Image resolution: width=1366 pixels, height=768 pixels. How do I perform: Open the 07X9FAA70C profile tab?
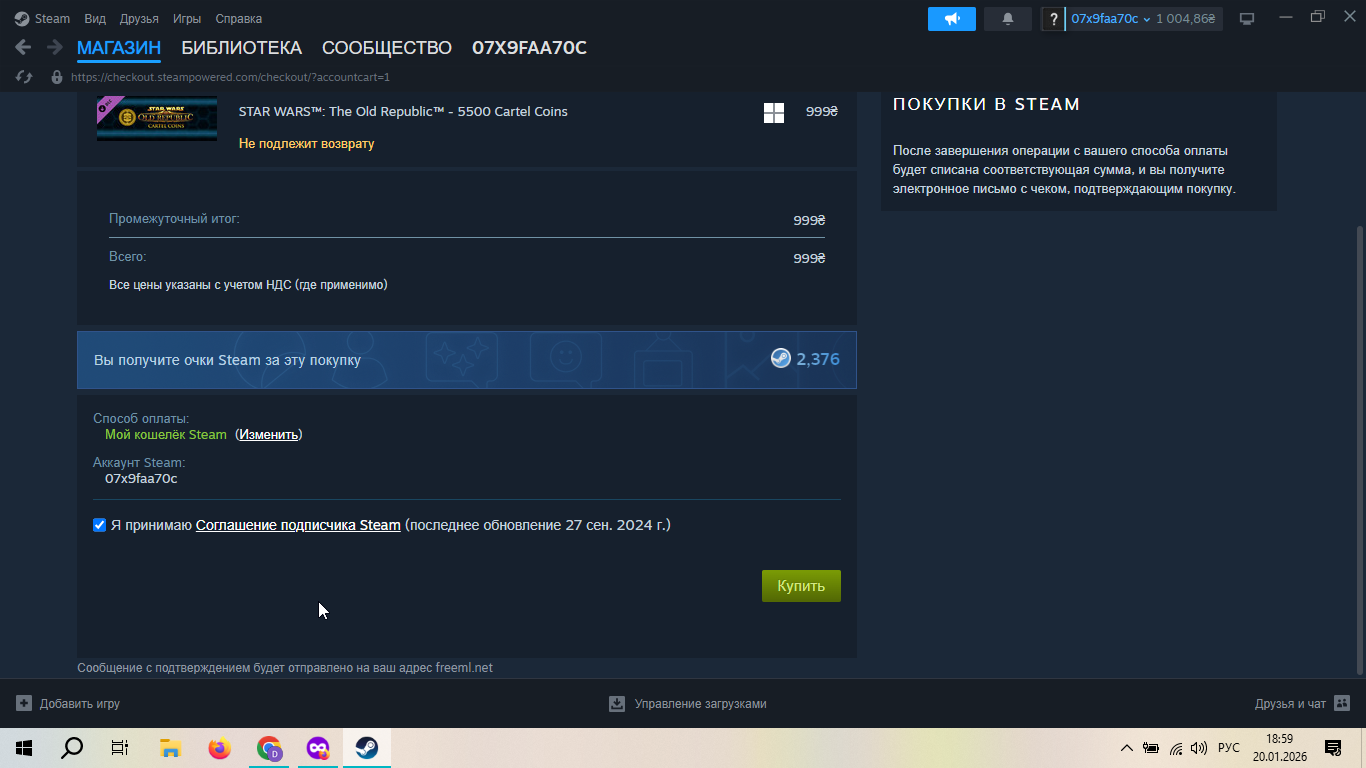click(x=529, y=48)
